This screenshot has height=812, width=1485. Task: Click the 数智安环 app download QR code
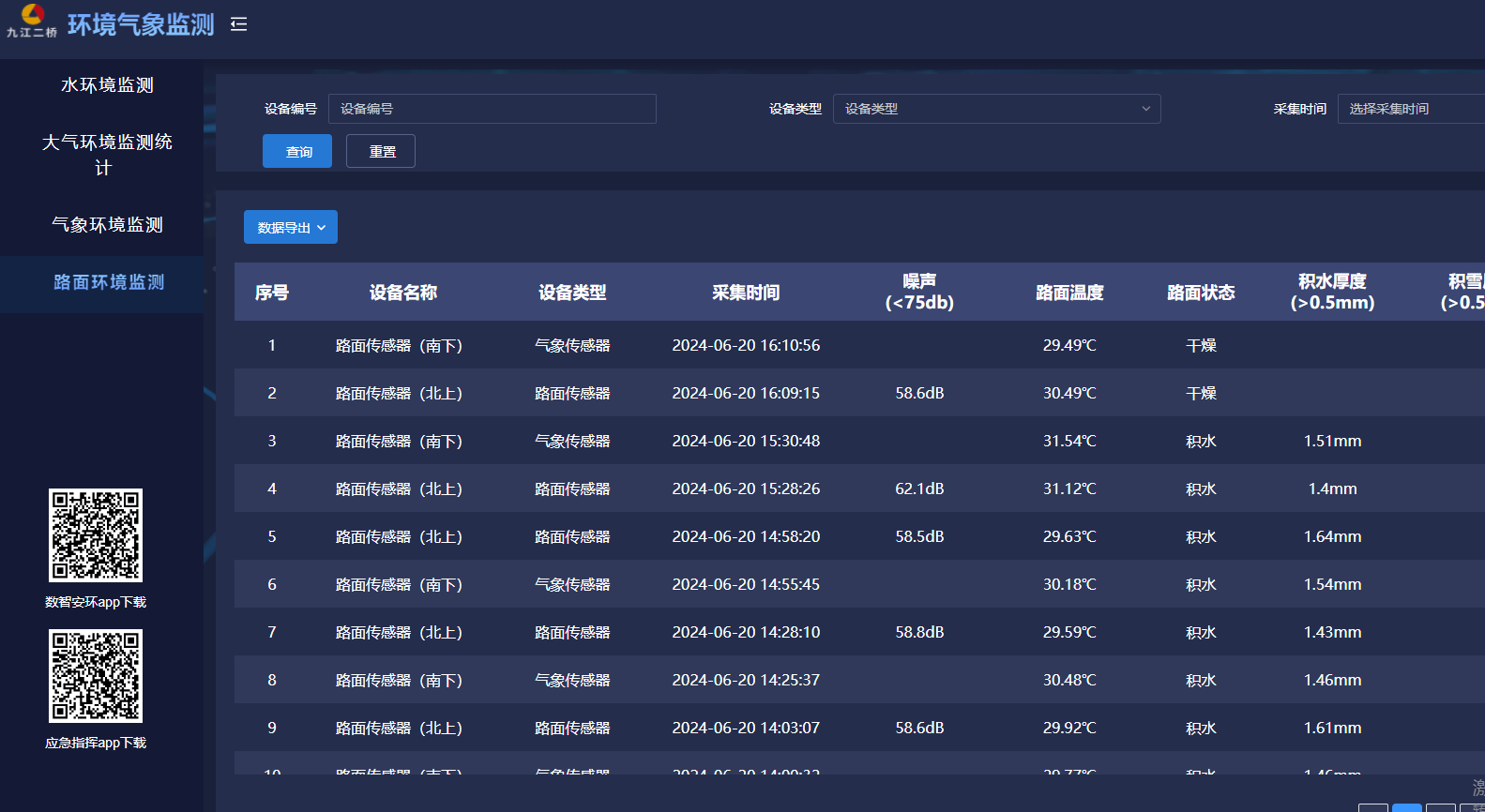(x=96, y=535)
